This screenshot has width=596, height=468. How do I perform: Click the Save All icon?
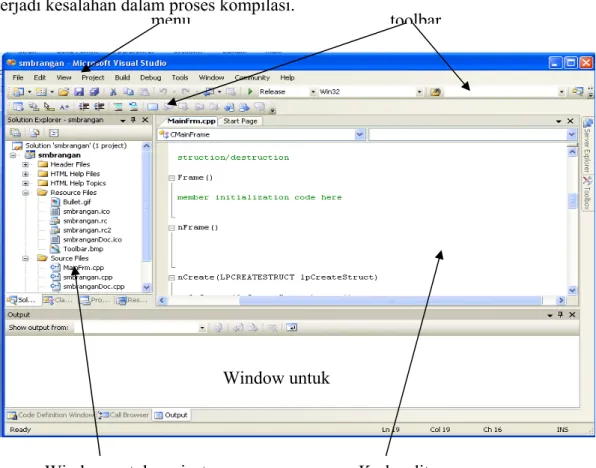[94, 92]
